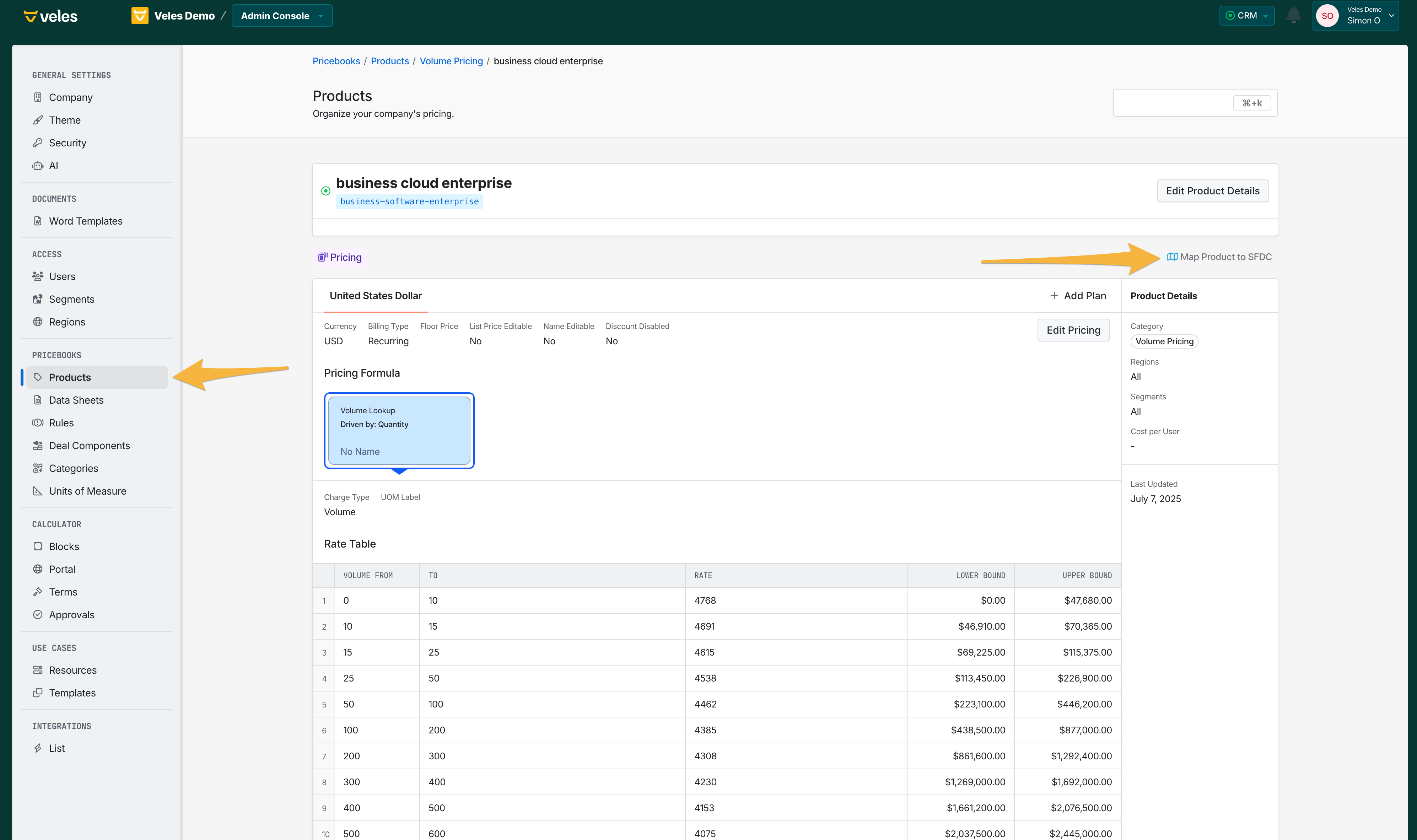This screenshot has width=1417, height=840.
Task: Open the notifications bell
Action: pos(1293,16)
